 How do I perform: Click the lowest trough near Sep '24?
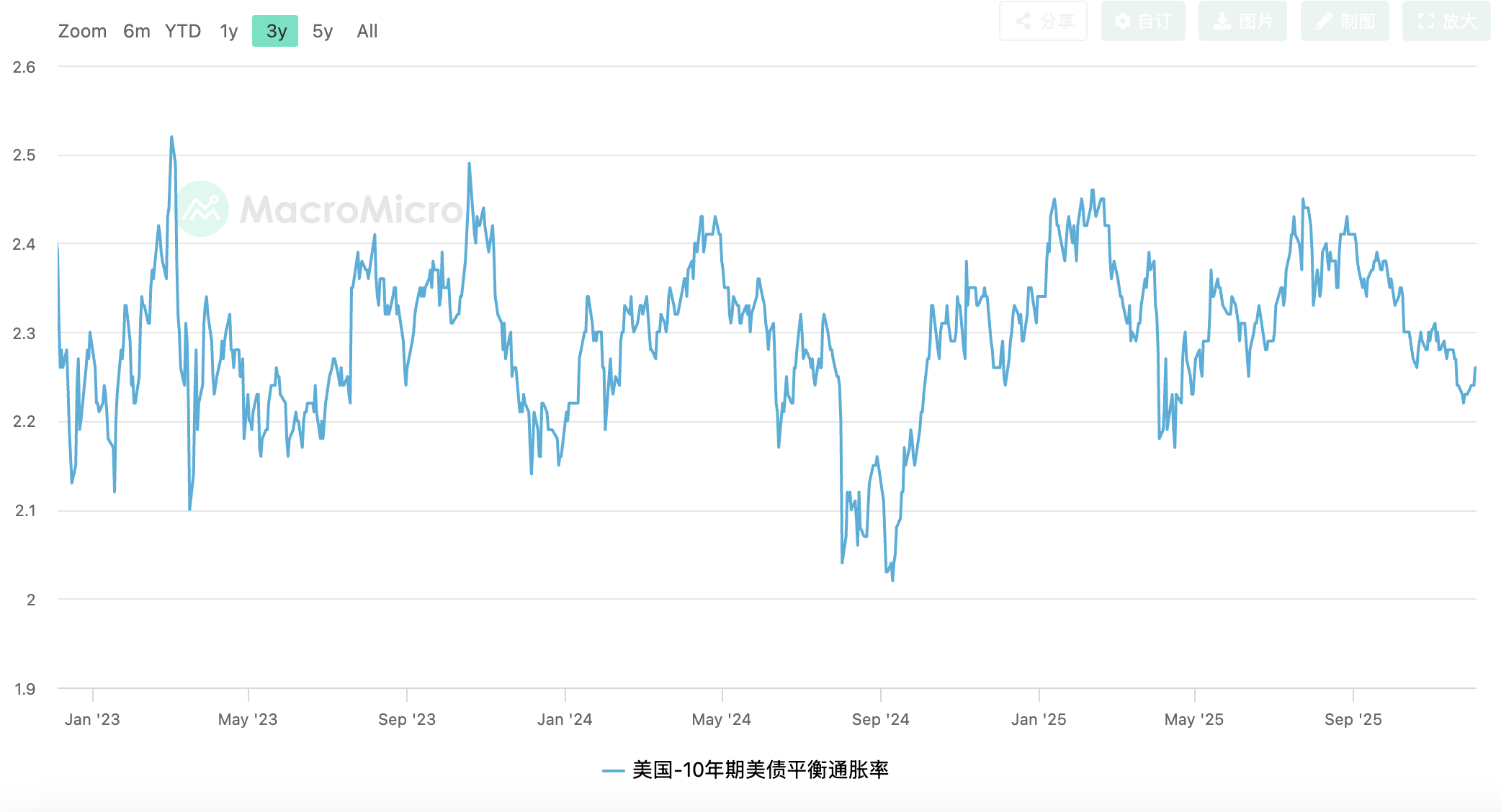(x=892, y=579)
